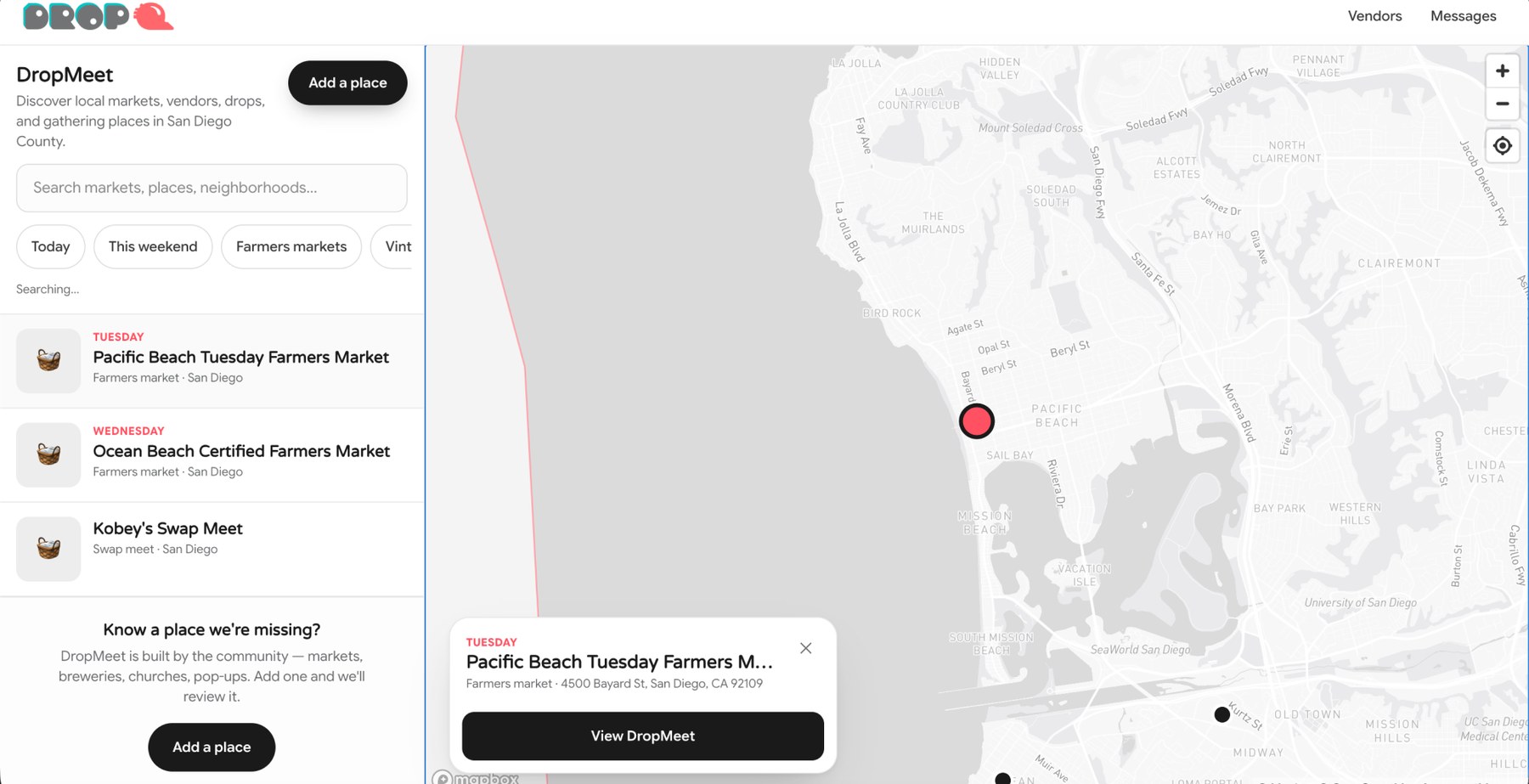Viewport: 1529px width, 784px height.
Task: Open the Vendors page
Action: pyautogui.click(x=1374, y=16)
